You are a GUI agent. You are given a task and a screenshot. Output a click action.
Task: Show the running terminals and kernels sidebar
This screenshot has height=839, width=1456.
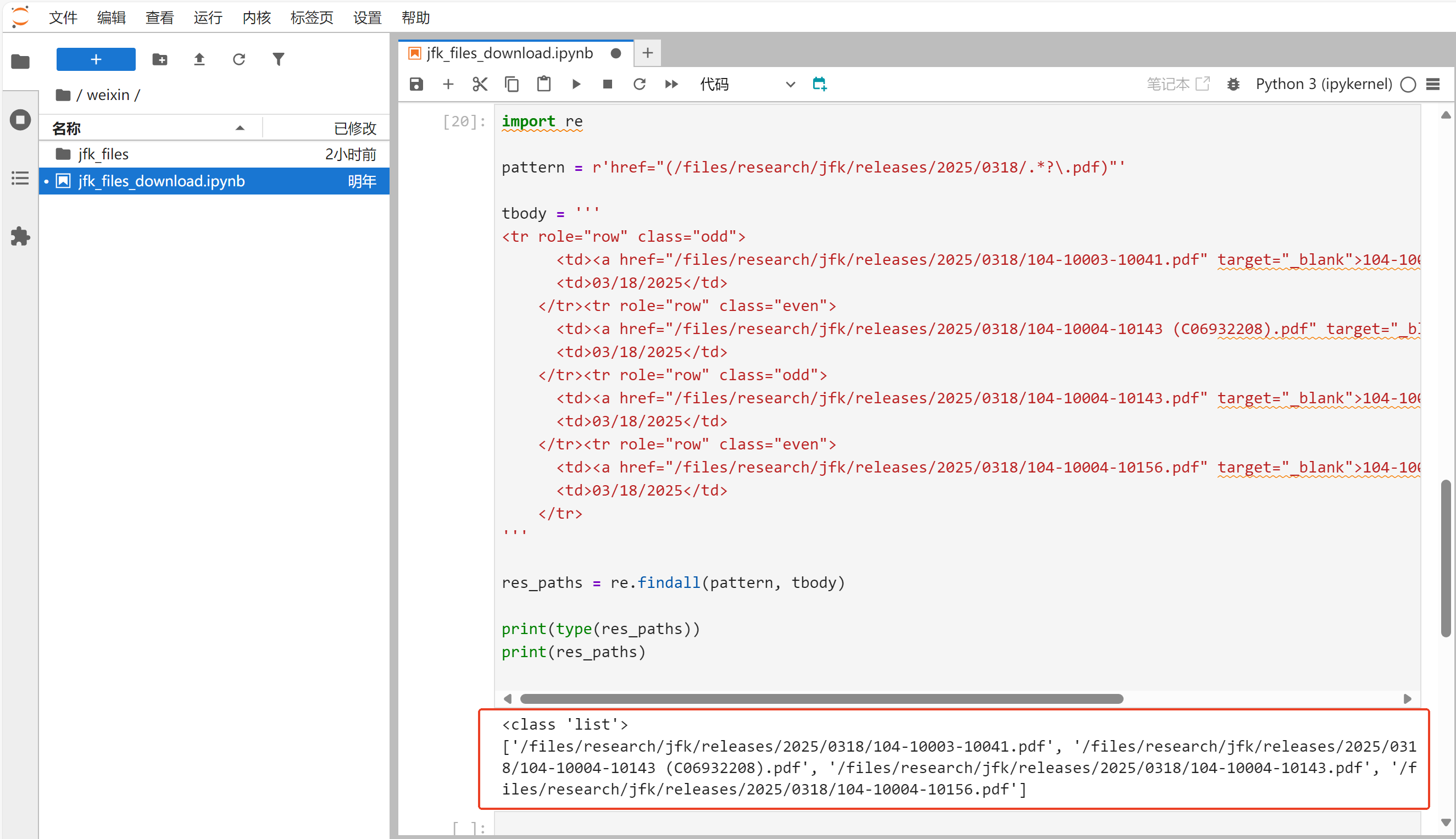coord(20,120)
